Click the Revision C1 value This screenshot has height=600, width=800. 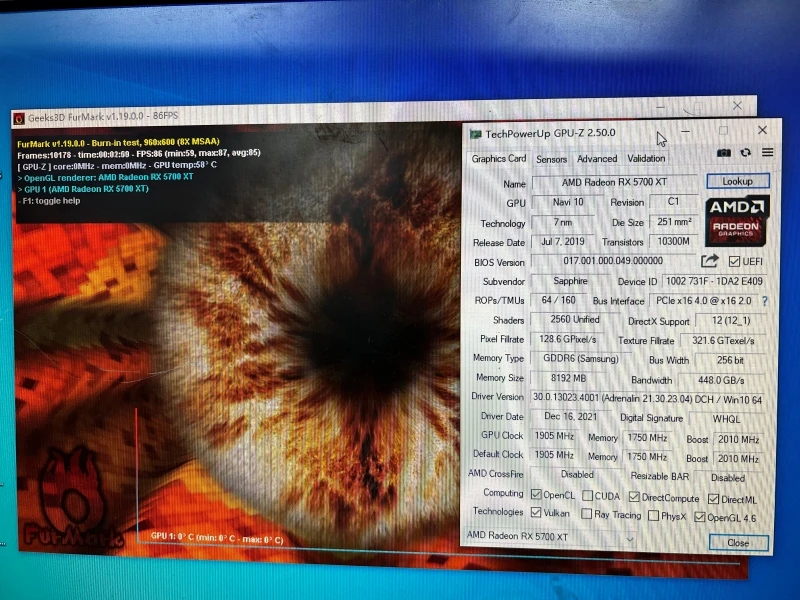coord(673,202)
